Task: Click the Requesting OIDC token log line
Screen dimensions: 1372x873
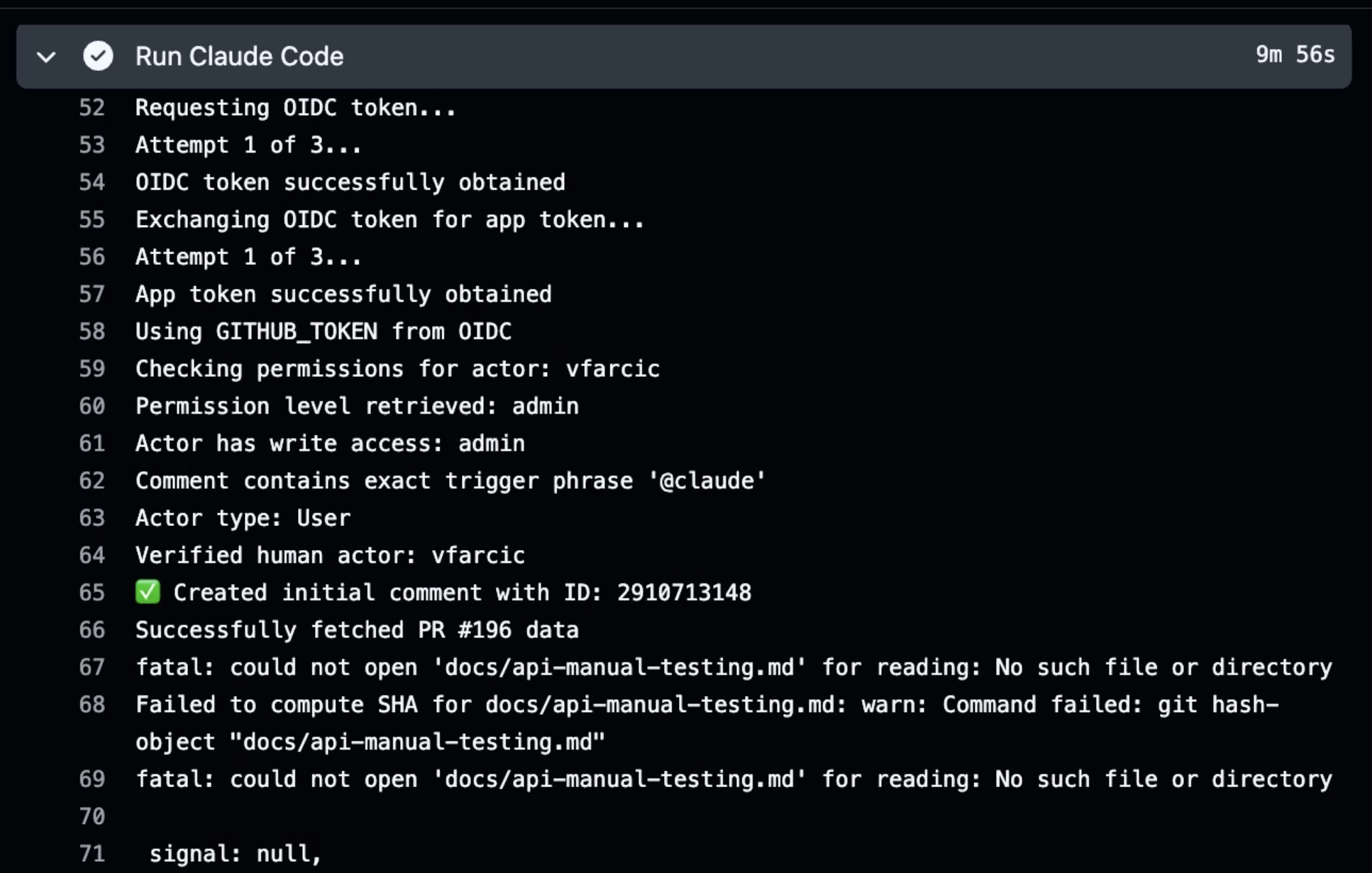Action: [295, 108]
